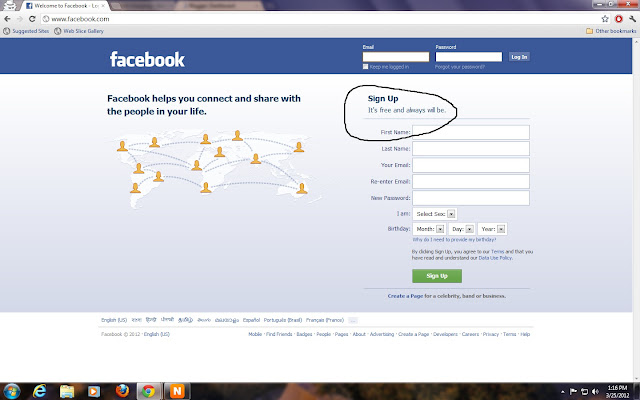
Task: Open the volume speaker icon in tray
Action: (x=596, y=392)
